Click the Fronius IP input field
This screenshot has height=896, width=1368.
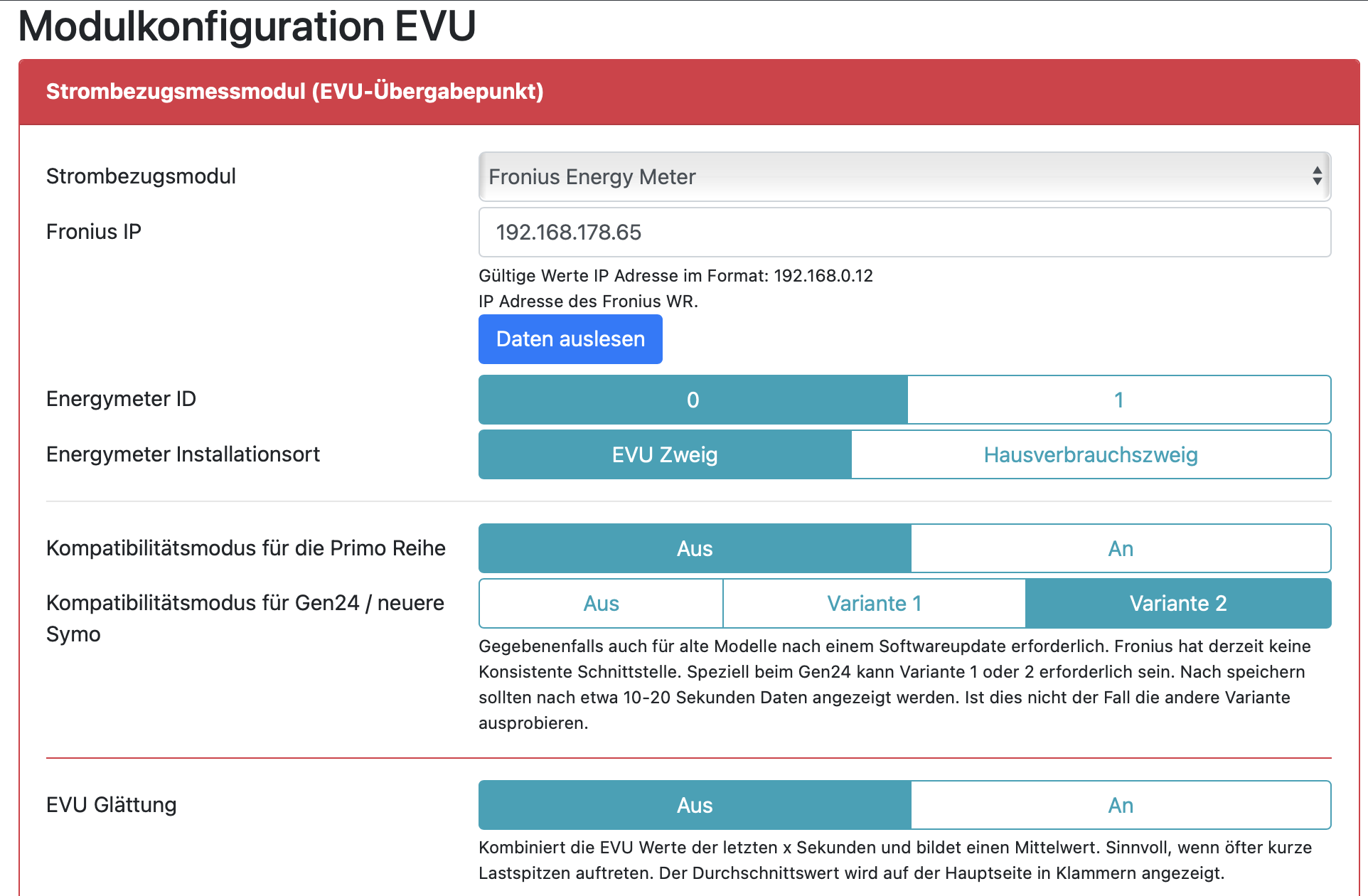(x=903, y=233)
